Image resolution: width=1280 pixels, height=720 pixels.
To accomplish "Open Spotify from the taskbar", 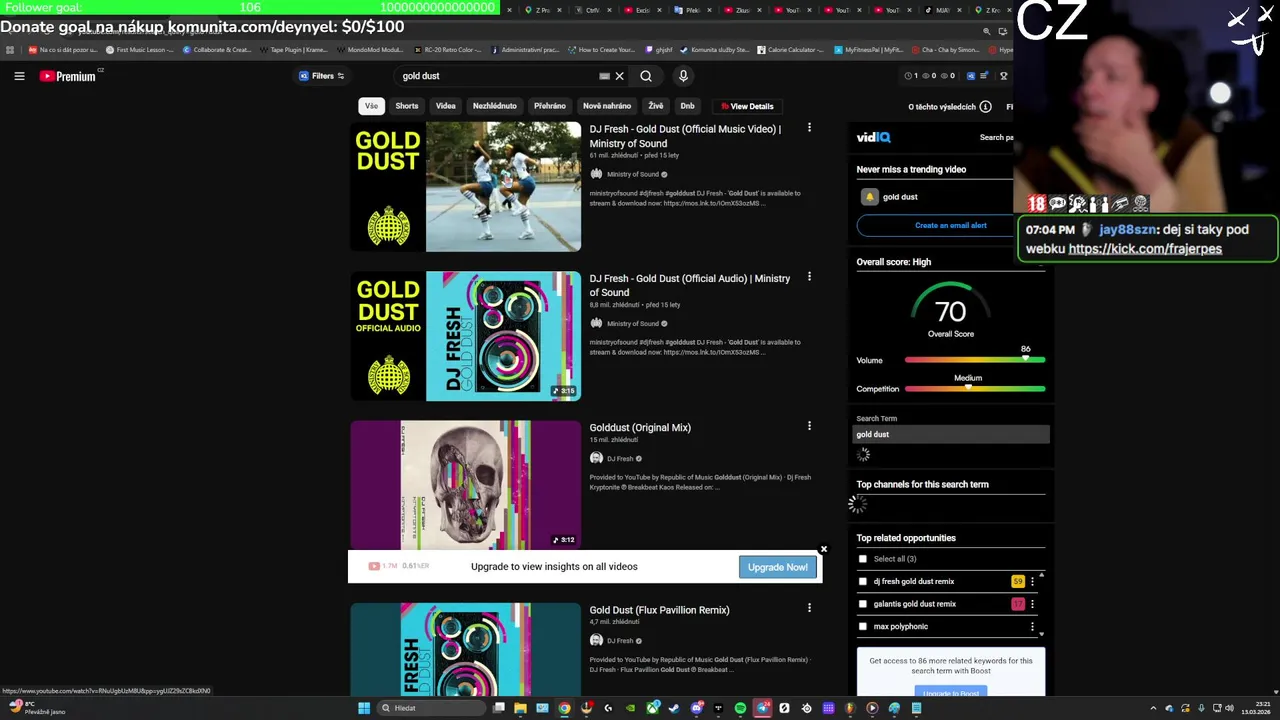I will 740,708.
